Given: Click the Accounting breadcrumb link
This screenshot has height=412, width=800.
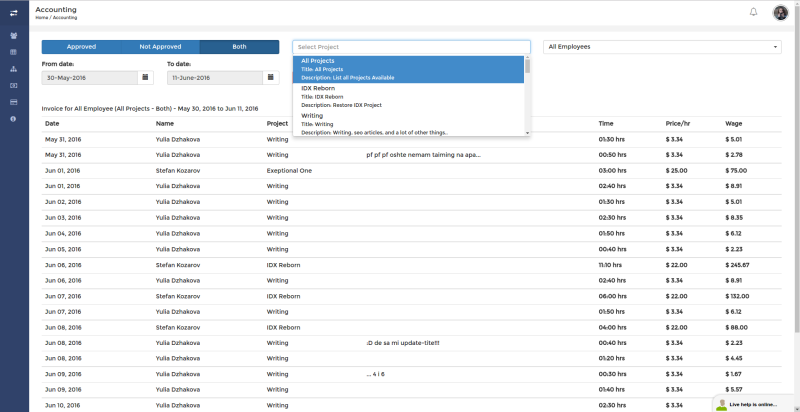Looking at the screenshot, I should (x=65, y=18).
